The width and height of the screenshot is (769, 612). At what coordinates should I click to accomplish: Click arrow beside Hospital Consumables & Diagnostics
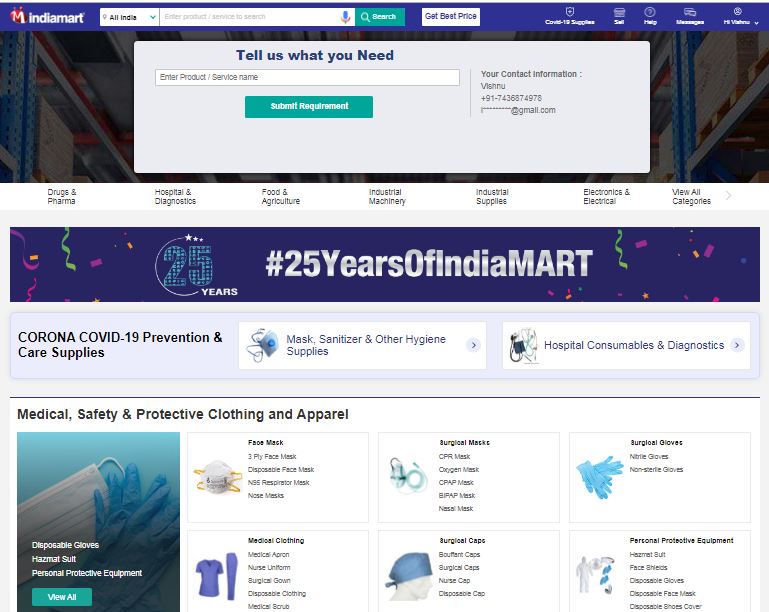coord(737,345)
